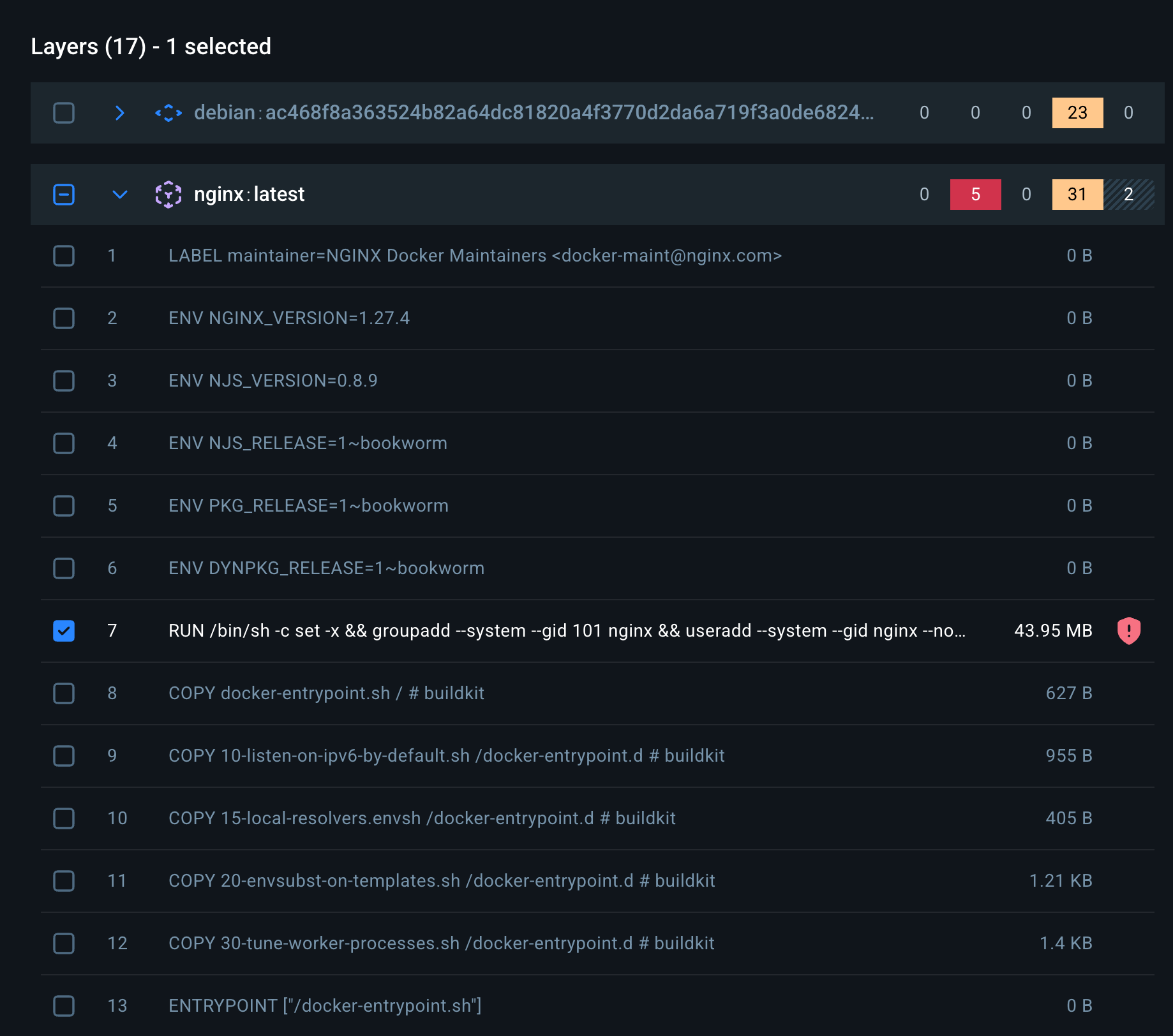
Task: Click the nginx medium vulnerabilities badge 31
Action: click(1077, 195)
